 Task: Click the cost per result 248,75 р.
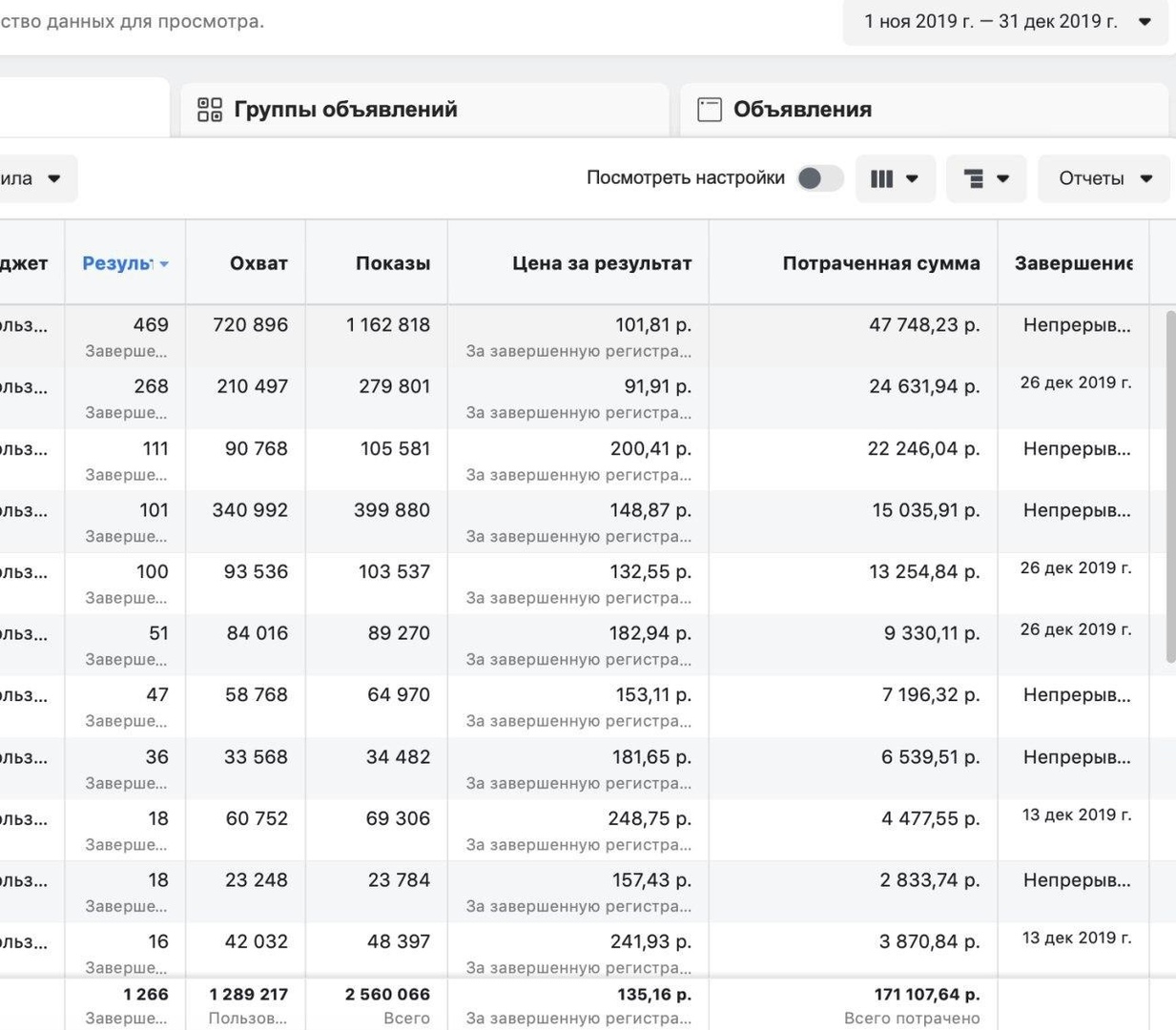click(x=650, y=818)
